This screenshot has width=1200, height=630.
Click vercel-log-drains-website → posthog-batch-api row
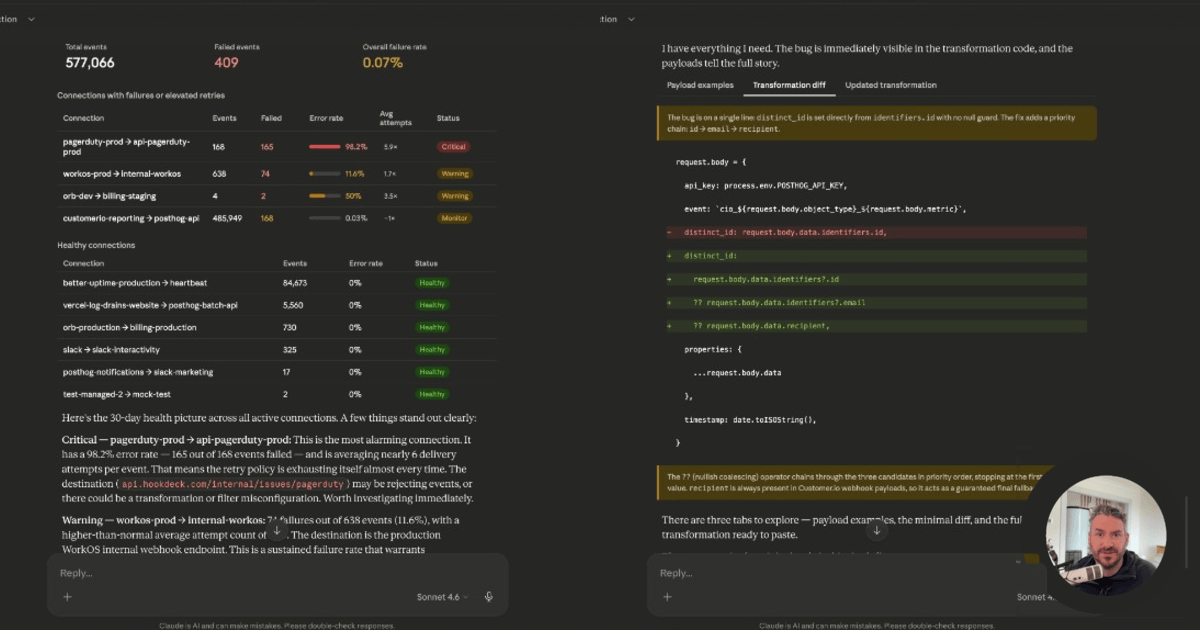coord(276,305)
